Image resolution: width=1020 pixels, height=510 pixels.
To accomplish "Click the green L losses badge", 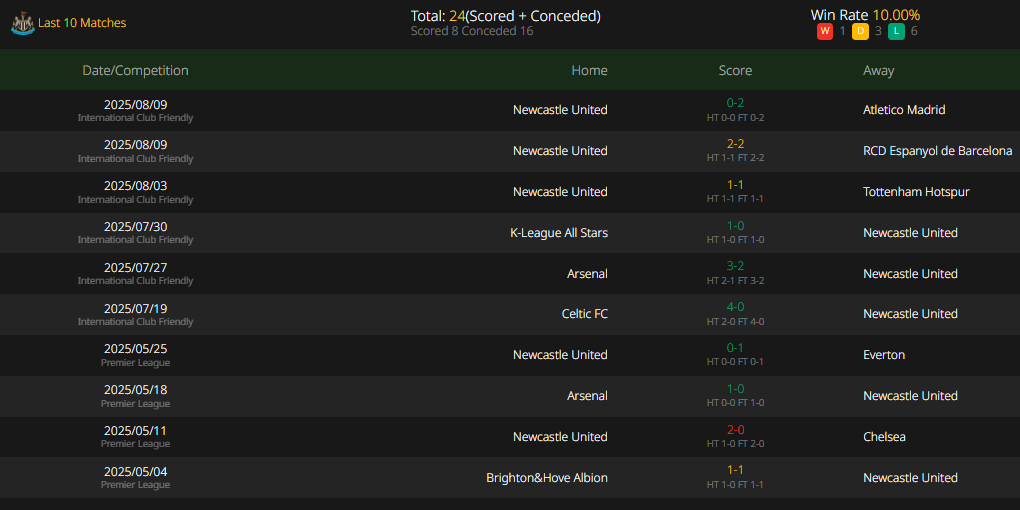I will 896,31.
